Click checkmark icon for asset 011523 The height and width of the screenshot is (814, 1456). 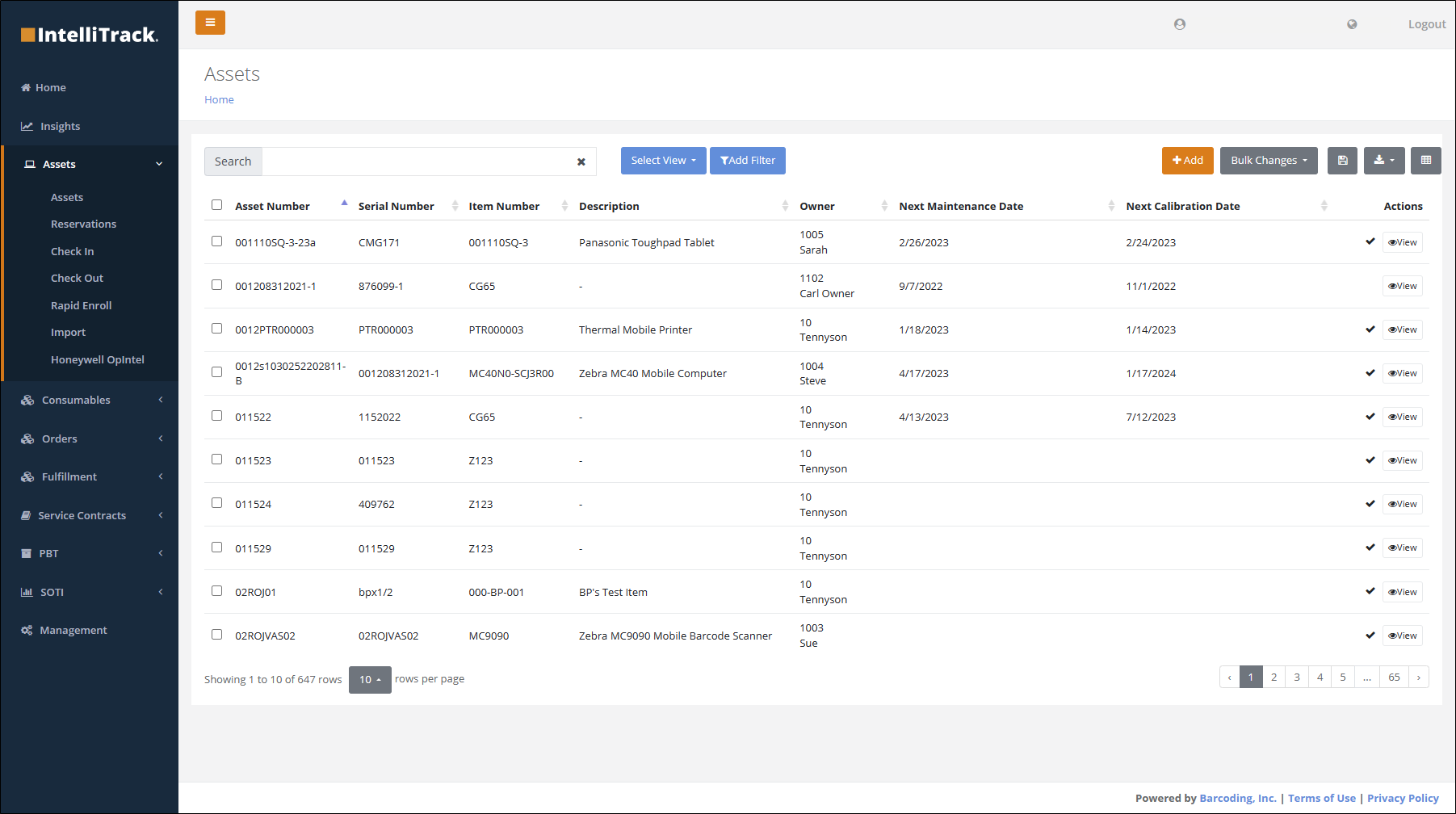(1370, 460)
